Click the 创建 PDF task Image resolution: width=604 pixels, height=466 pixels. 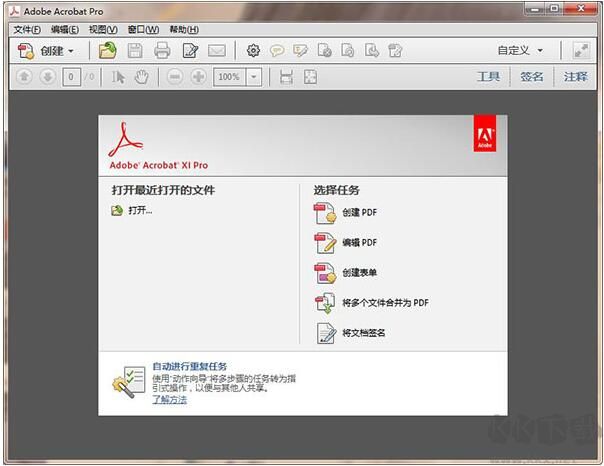pos(345,213)
